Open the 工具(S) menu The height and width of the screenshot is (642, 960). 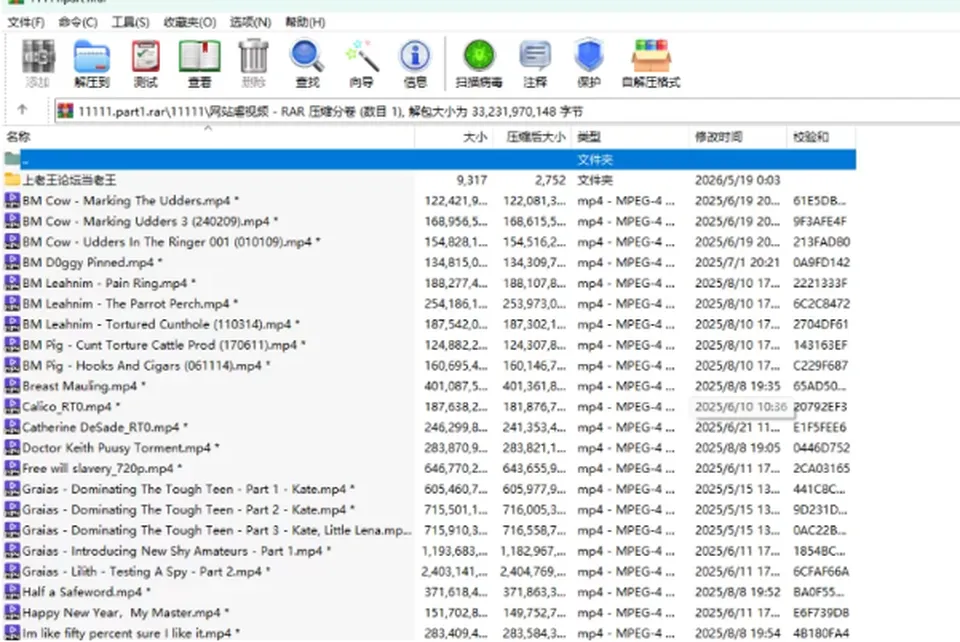click(x=130, y=22)
